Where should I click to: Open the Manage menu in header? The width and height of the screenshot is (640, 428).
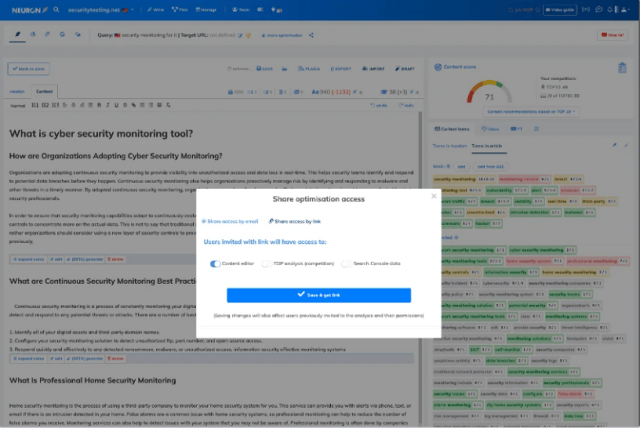(206, 9)
